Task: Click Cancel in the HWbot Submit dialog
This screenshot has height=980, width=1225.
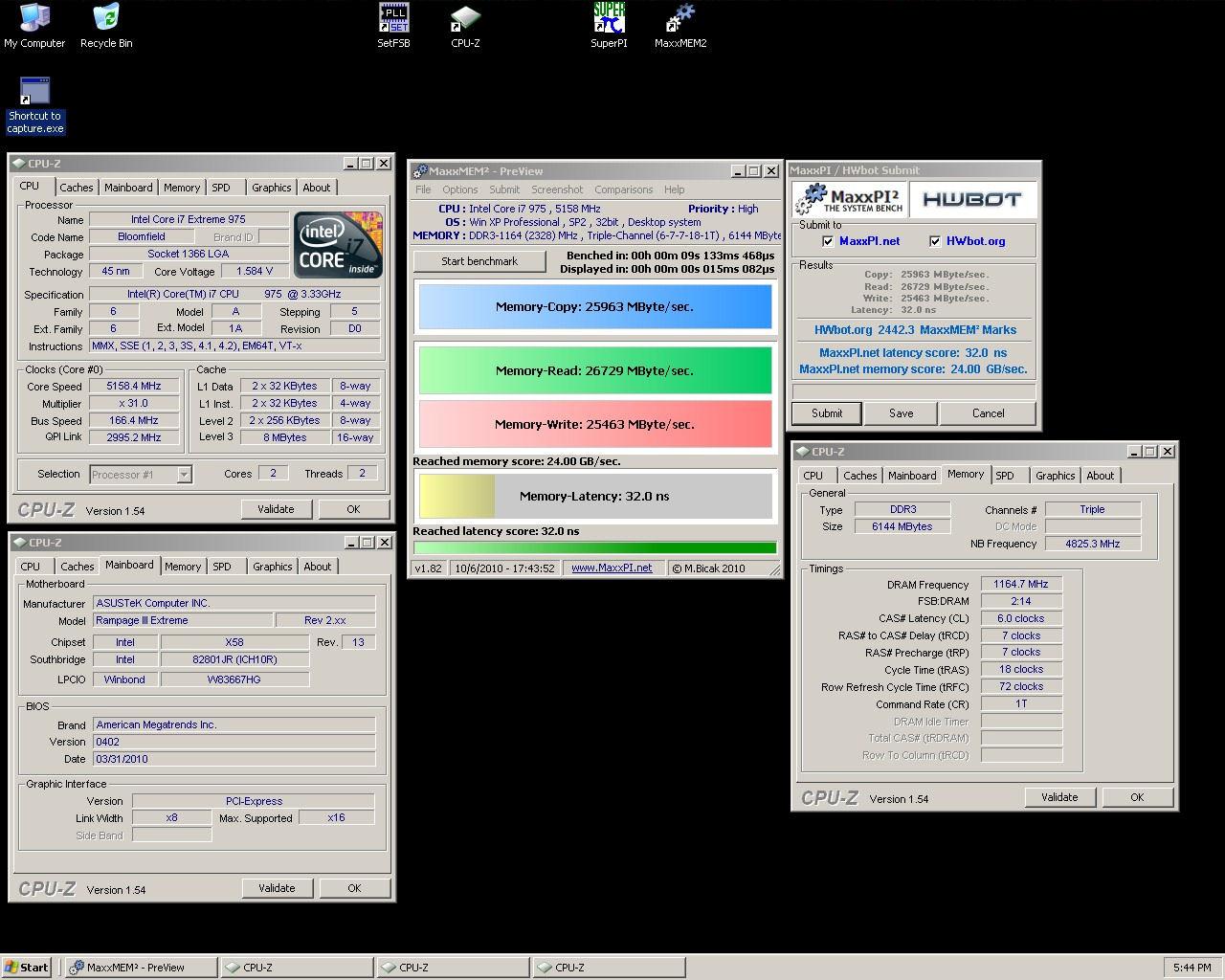Action: pos(988,413)
